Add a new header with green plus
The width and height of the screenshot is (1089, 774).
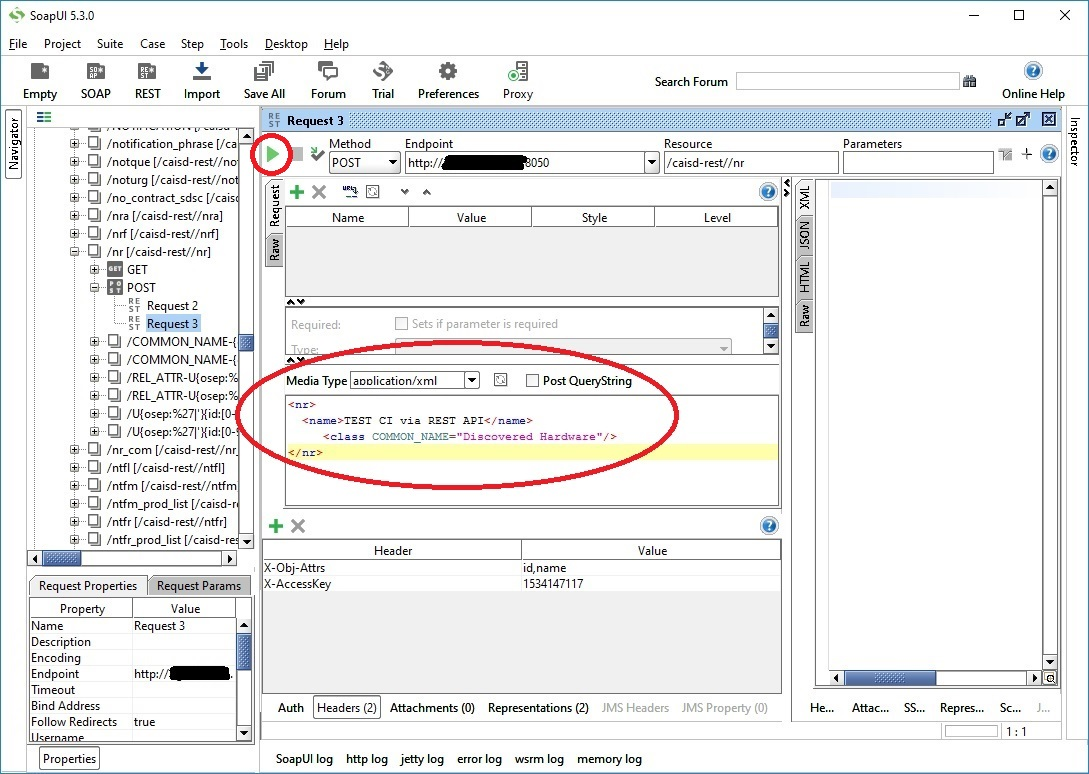point(276,526)
